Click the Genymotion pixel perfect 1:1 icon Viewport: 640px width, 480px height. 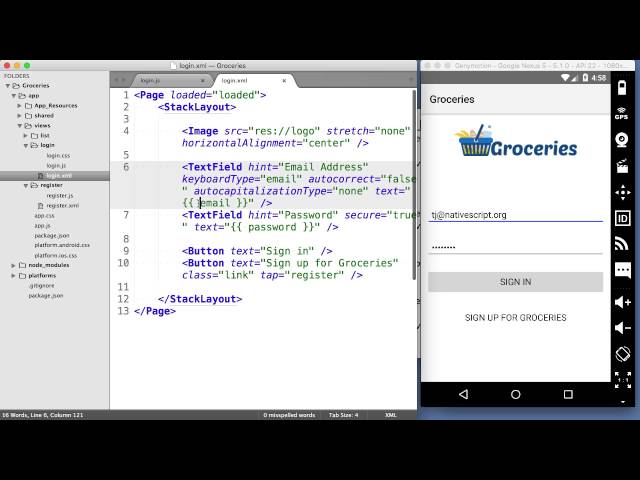(623, 380)
